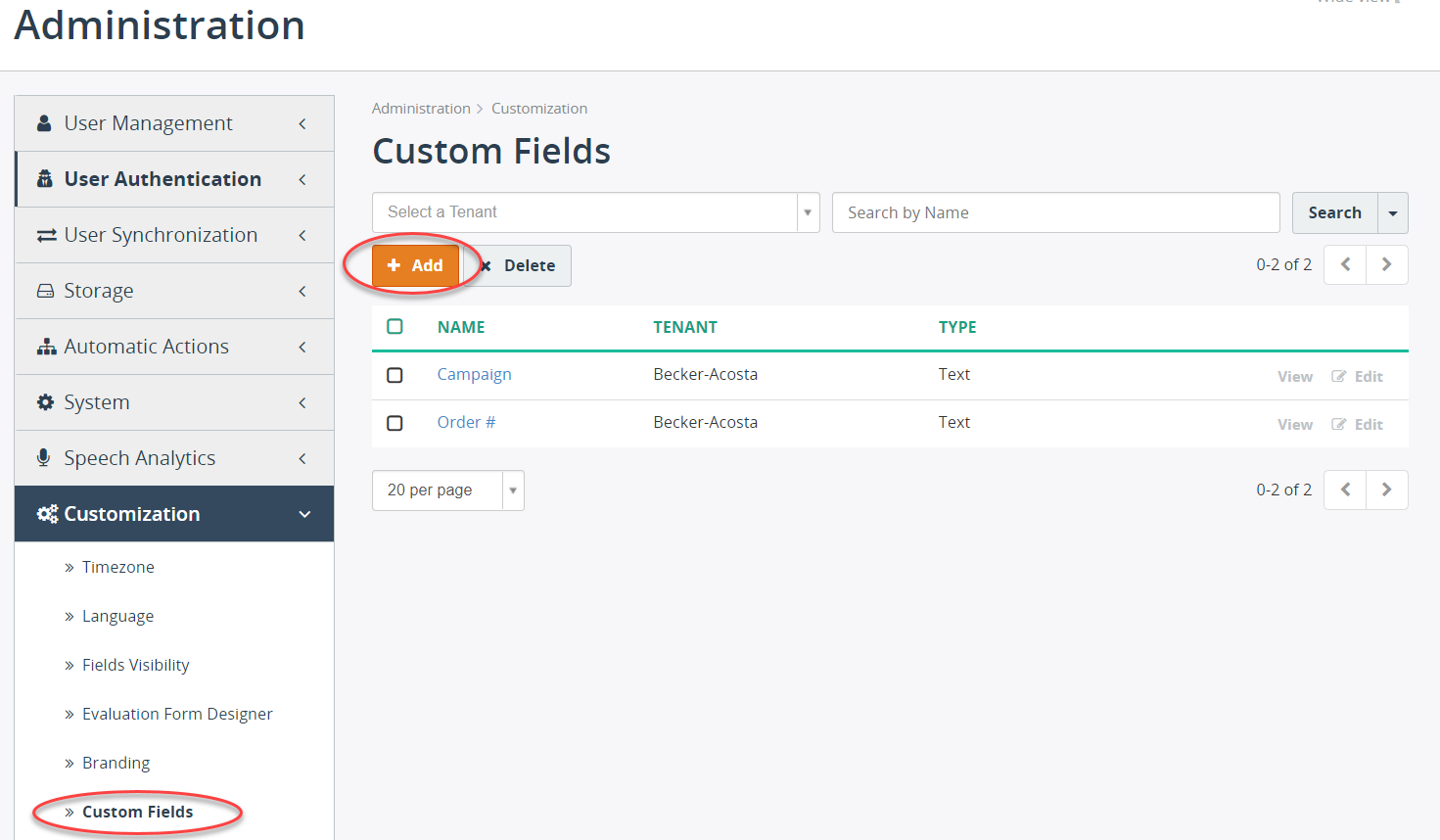Click the Delete button
Image resolution: width=1440 pixels, height=840 pixels.
click(x=518, y=265)
